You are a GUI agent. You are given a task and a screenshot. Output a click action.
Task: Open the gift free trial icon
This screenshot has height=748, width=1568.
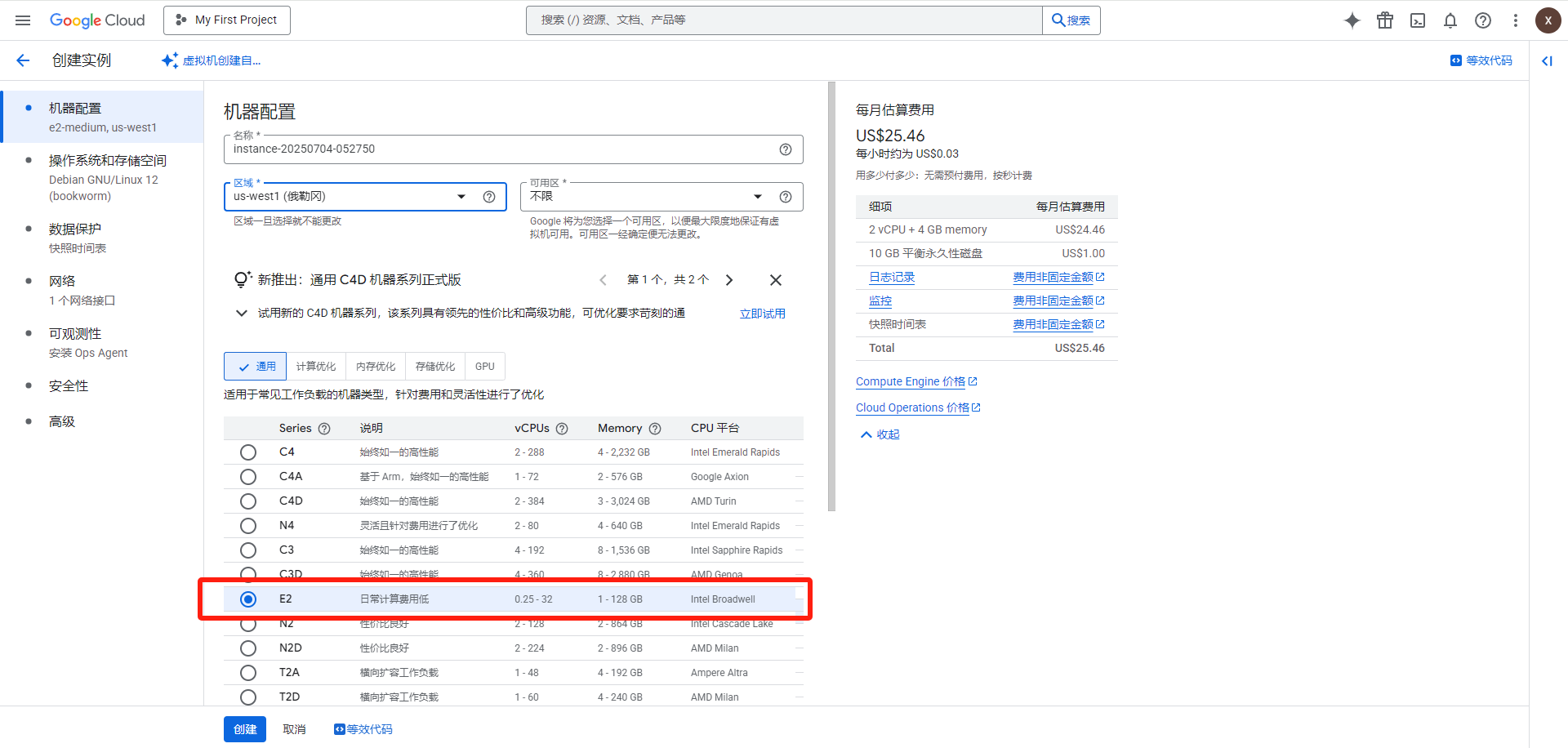(x=1385, y=20)
